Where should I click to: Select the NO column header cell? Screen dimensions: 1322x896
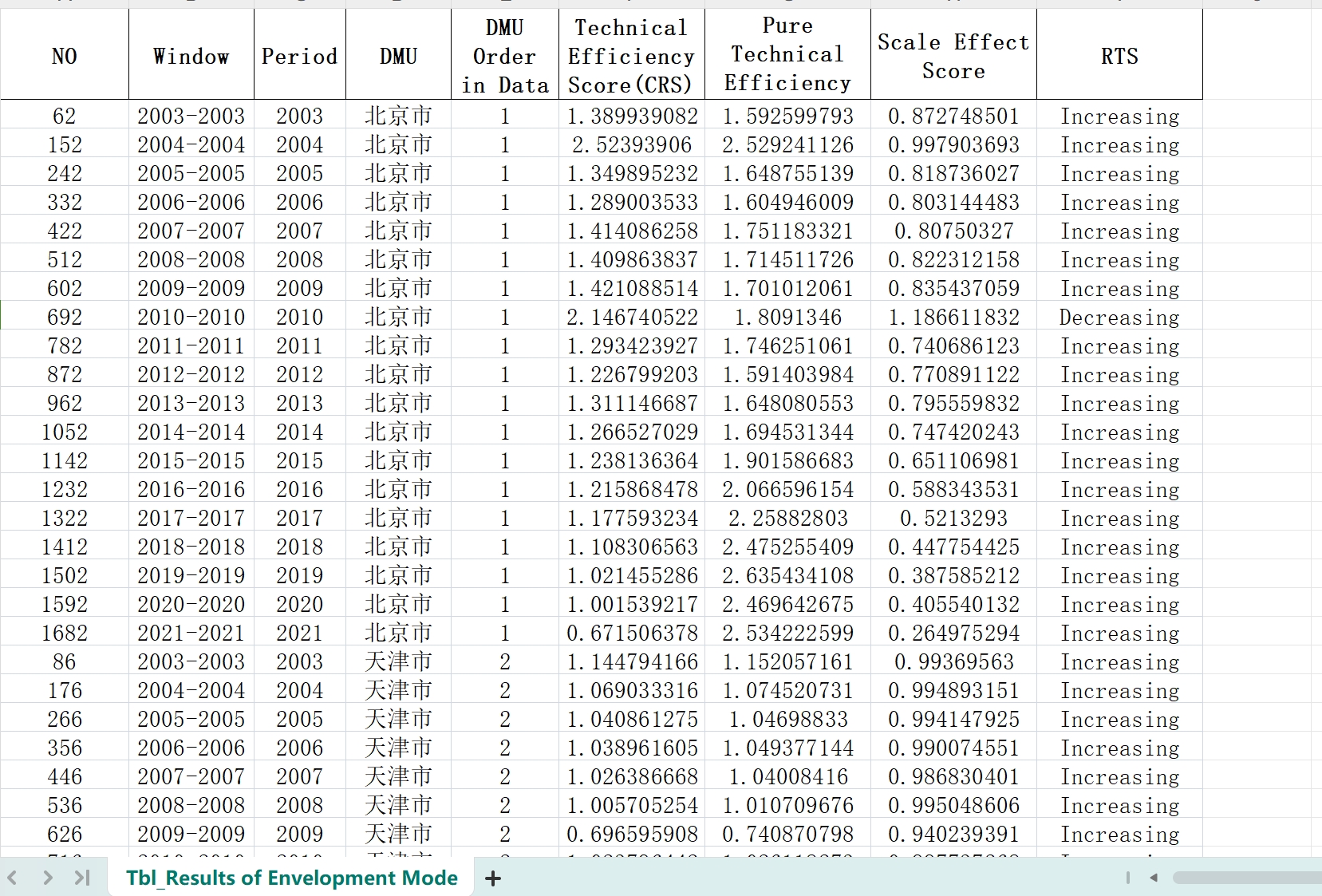[65, 56]
